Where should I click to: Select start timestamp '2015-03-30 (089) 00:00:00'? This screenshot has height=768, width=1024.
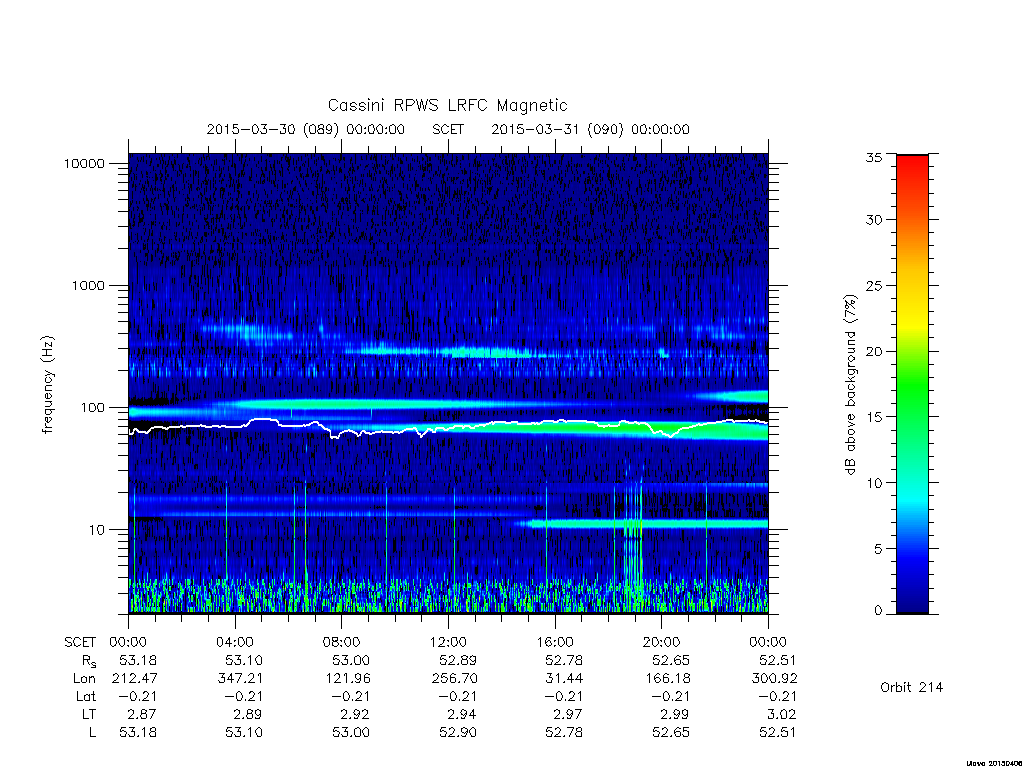[306, 129]
